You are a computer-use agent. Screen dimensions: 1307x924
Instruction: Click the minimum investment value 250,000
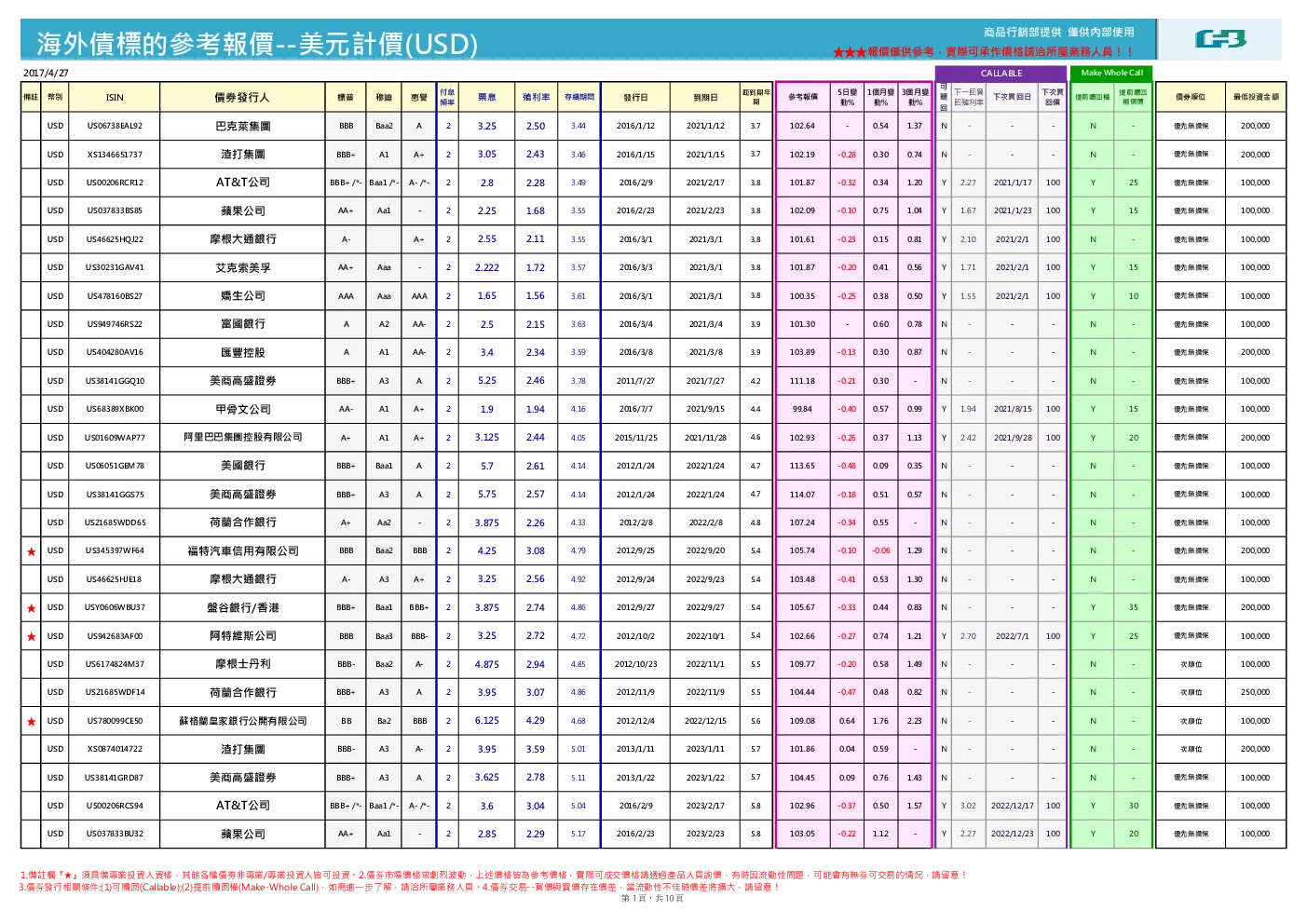1255,692
